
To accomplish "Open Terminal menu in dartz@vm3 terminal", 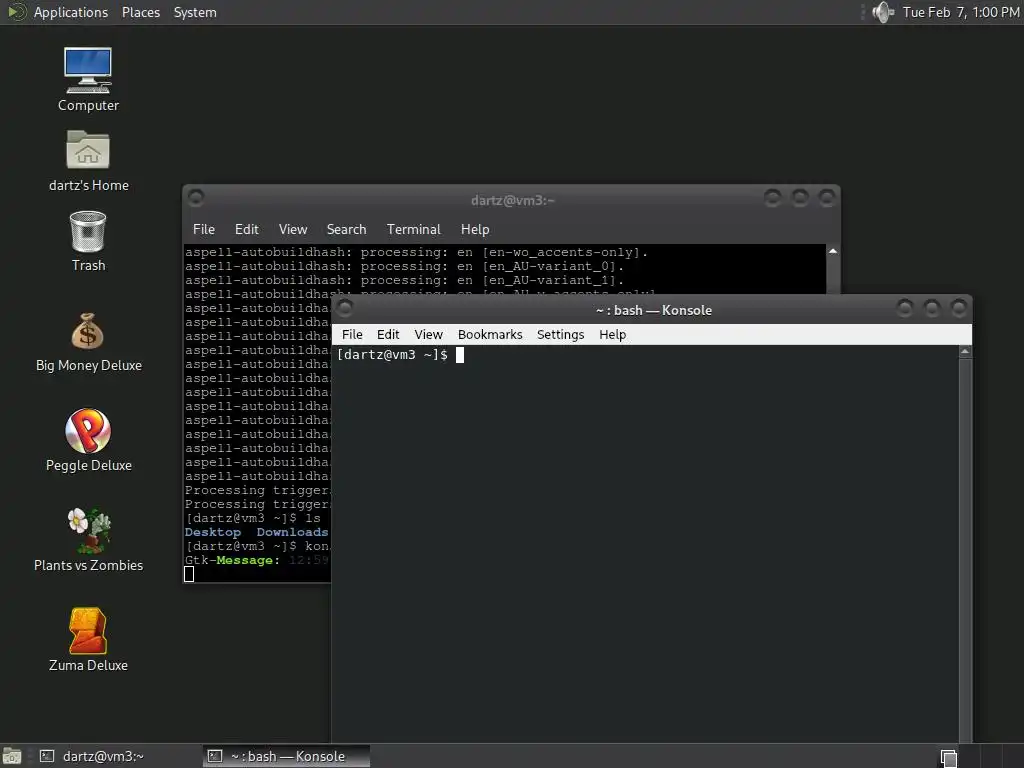I will coord(413,229).
